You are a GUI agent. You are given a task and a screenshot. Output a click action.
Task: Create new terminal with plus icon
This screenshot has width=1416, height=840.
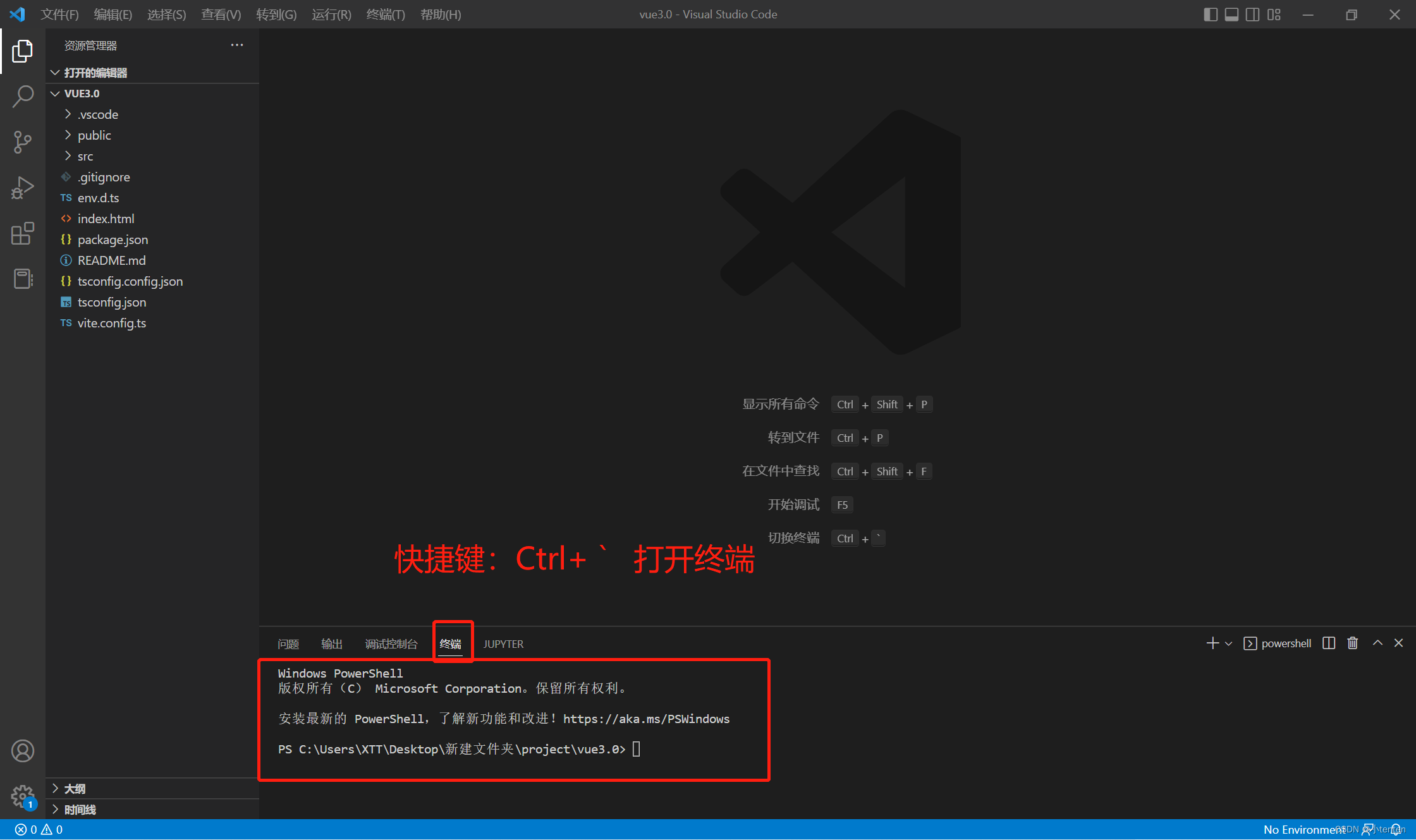(1212, 643)
